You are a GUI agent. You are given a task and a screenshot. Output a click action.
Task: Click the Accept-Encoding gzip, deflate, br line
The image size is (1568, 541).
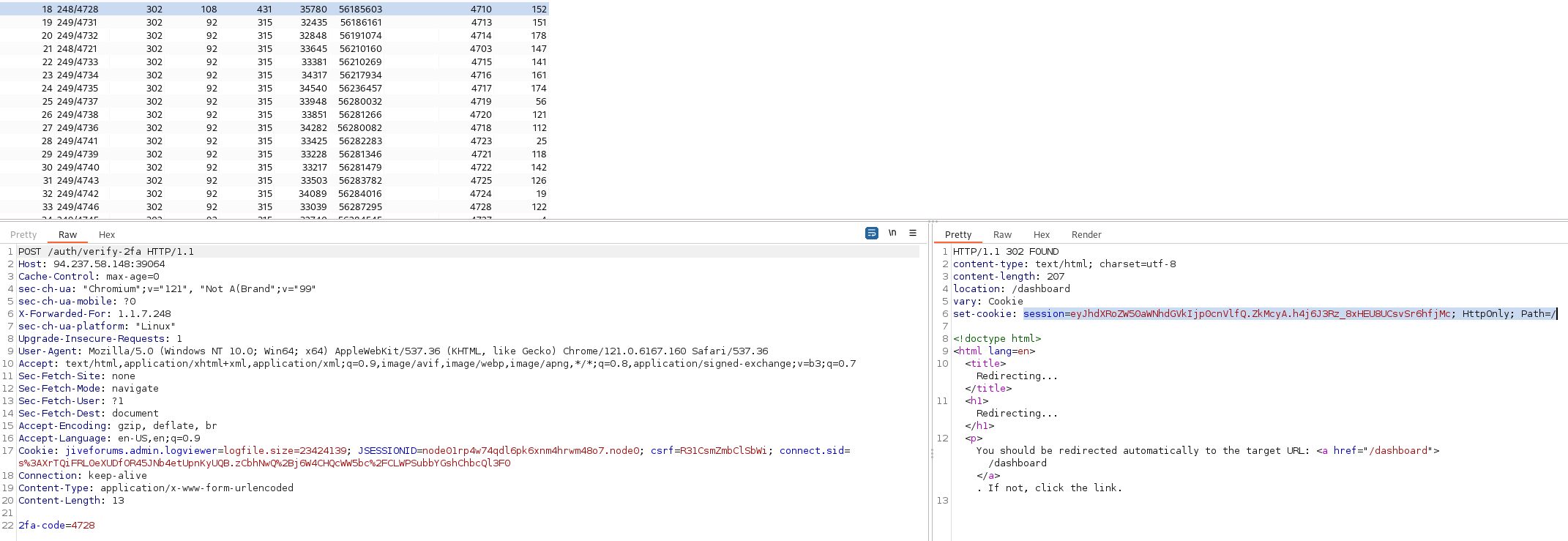click(117, 425)
